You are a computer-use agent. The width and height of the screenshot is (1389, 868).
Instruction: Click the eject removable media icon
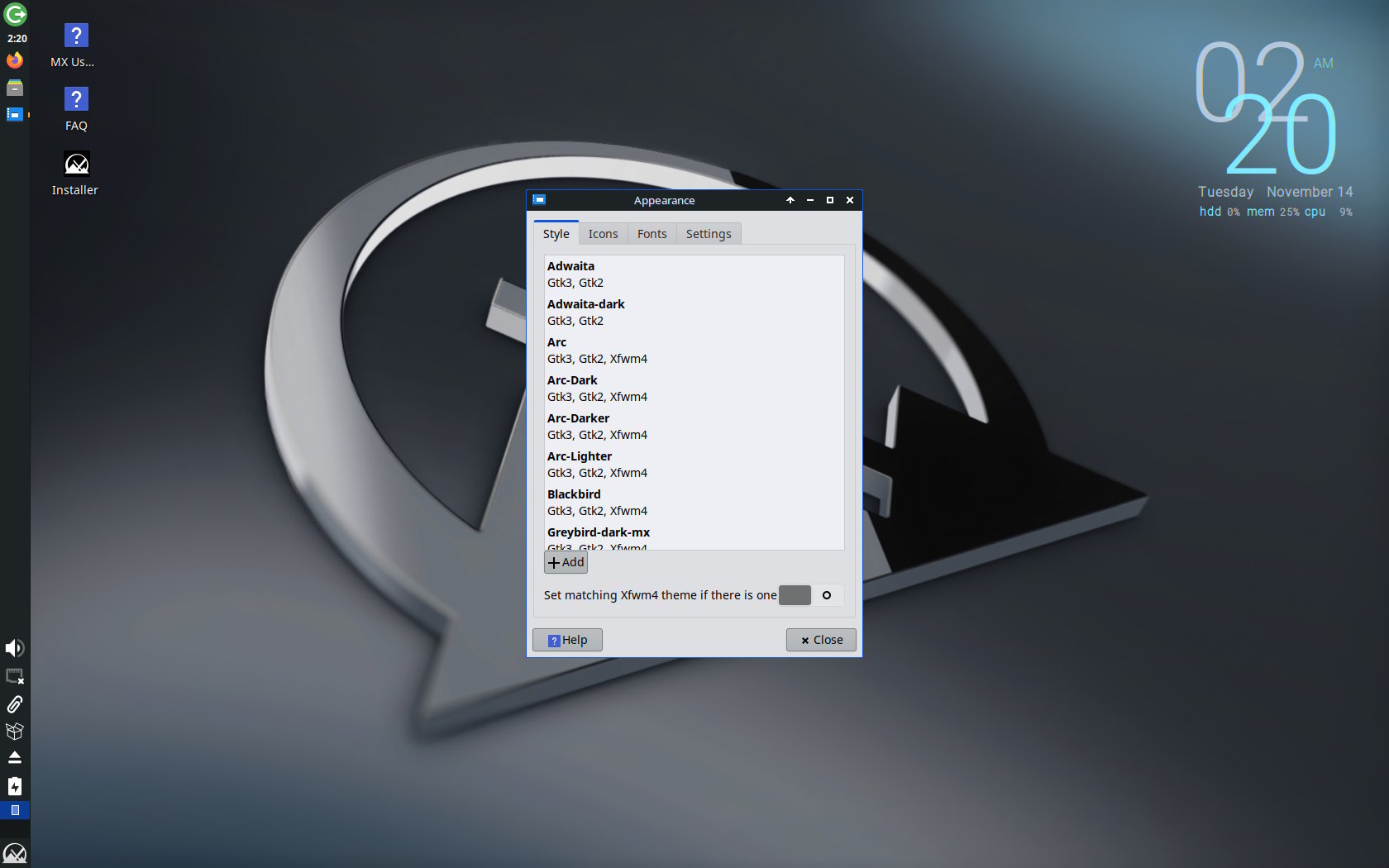pyautogui.click(x=15, y=757)
